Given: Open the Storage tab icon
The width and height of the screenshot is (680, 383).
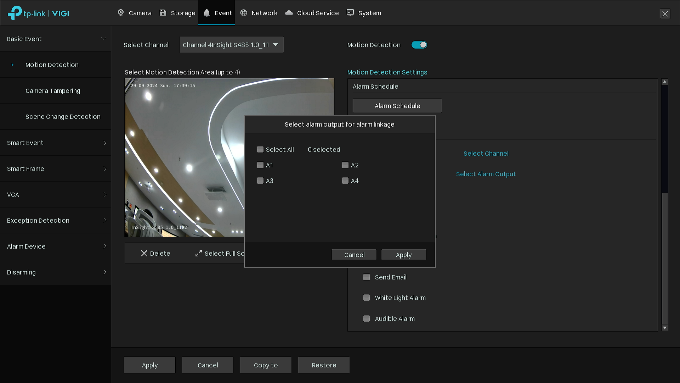Looking at the screenshot, I should [163, 13].
